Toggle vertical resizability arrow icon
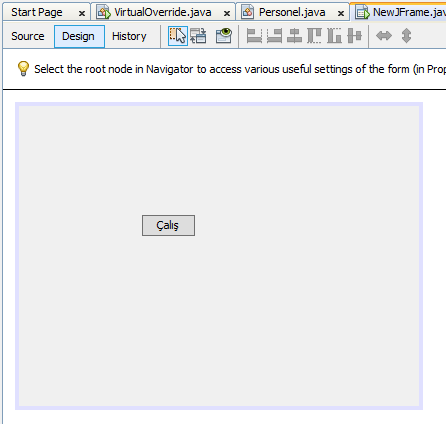 tap(406, 36)
